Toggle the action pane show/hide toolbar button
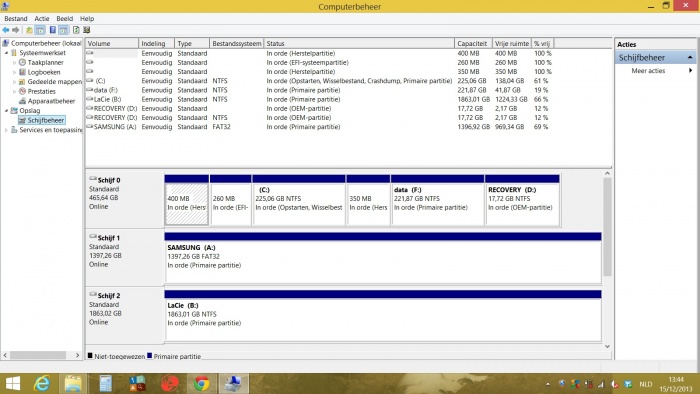The height and width of the screenshot is (394, 700). coord(64,30)
